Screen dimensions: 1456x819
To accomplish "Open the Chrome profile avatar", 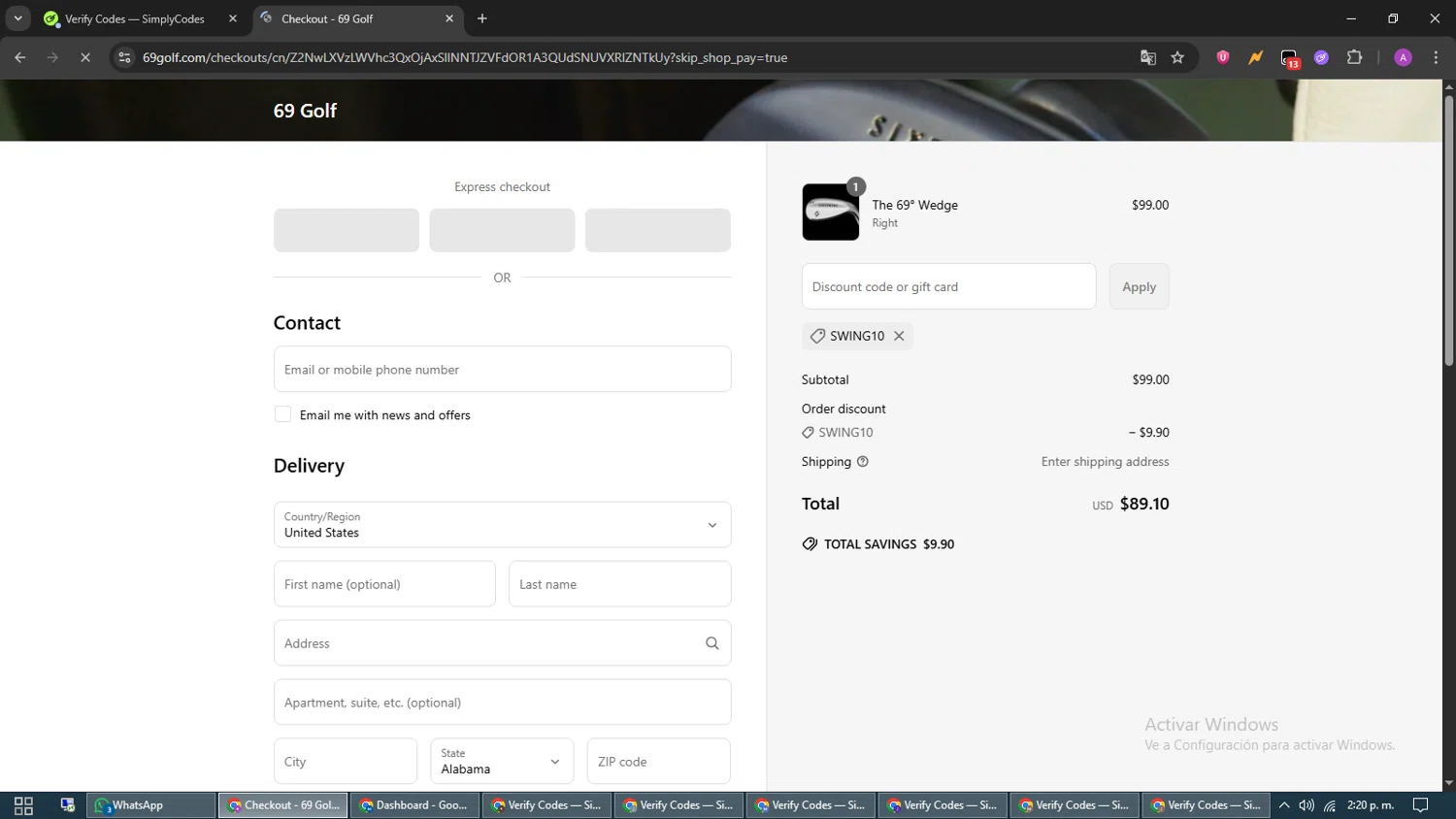I will [1403, 57].
